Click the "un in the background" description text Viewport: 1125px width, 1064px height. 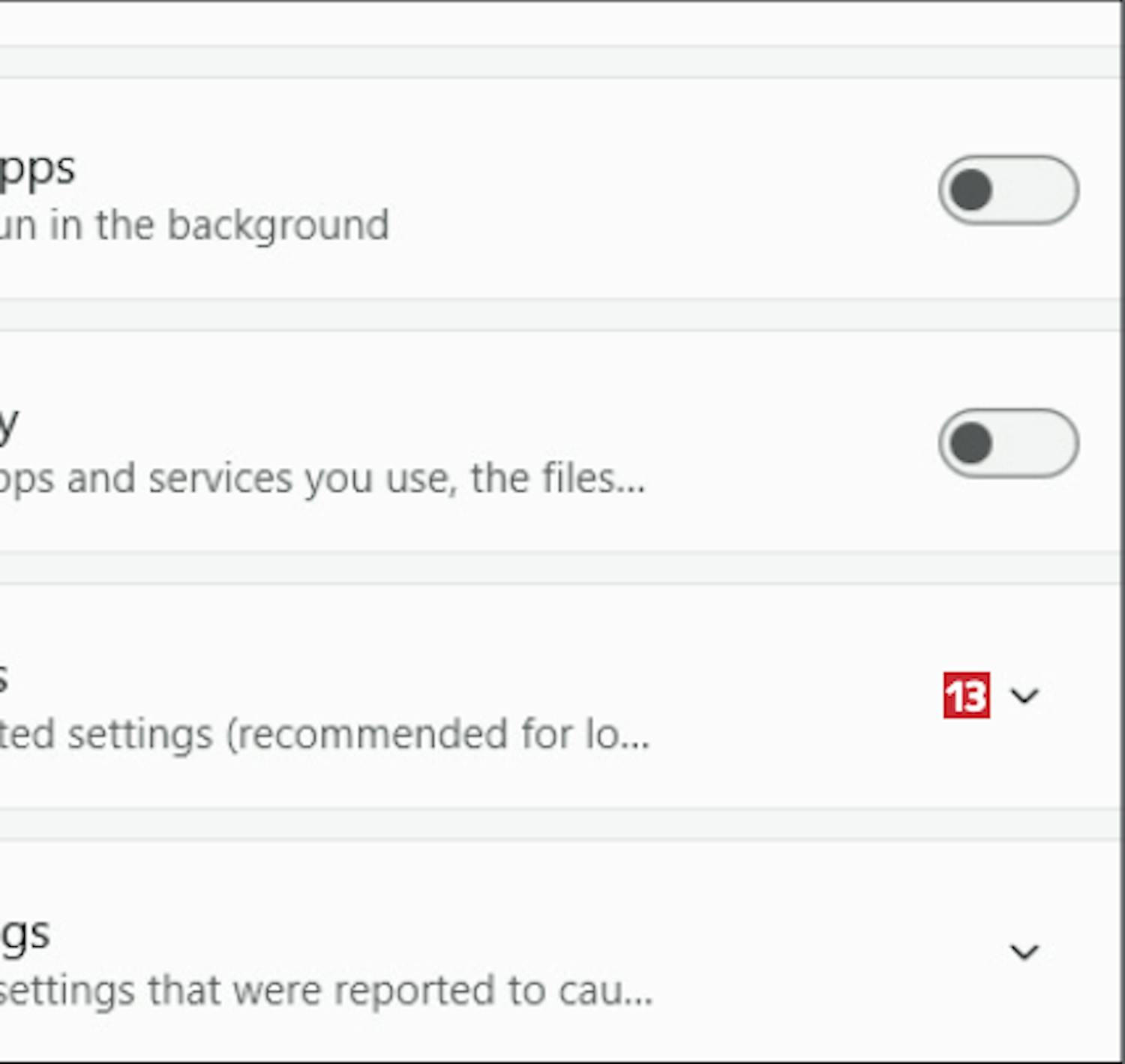pyautogui.click(x=195, y=225)
